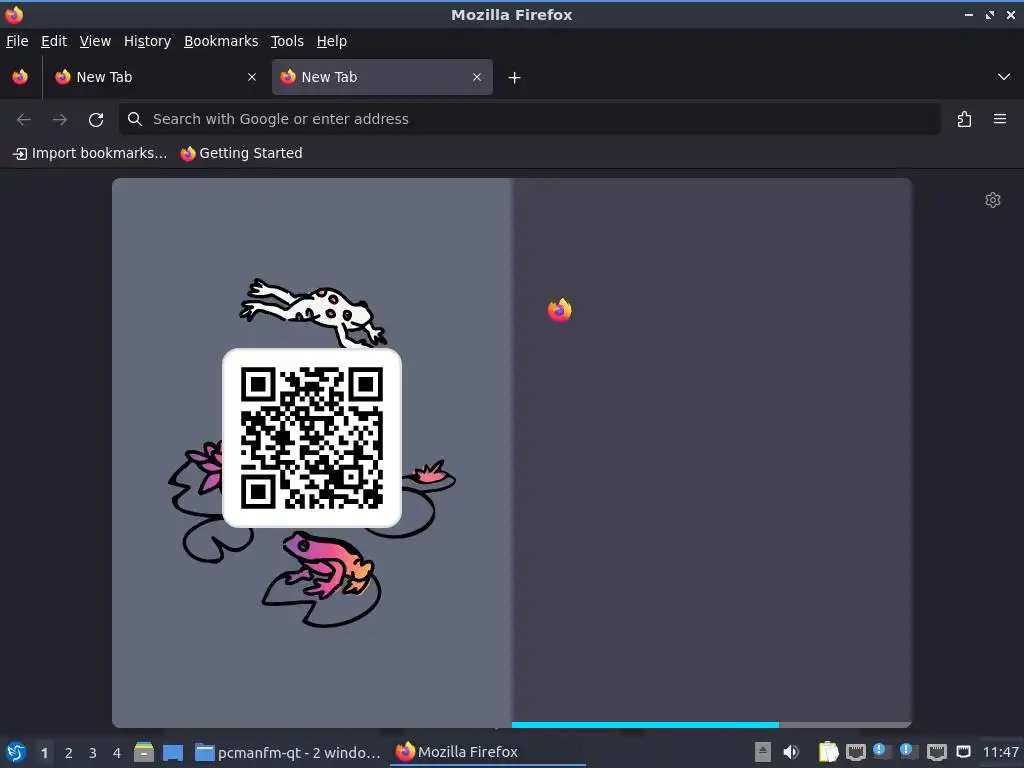
Task: Open the History menu
Action: pos(148,41)
